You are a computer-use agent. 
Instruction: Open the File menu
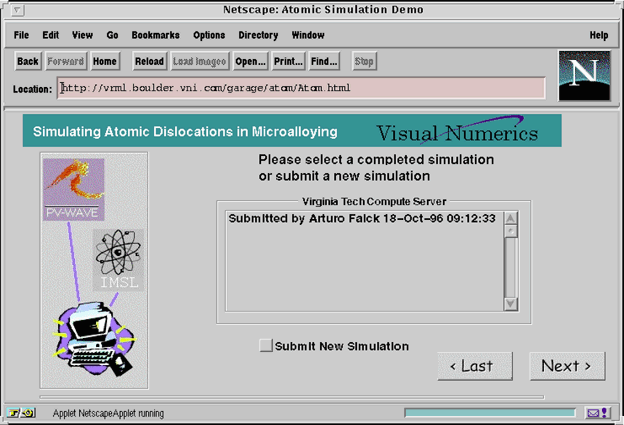pyautogui.click(x=21, y=35)
